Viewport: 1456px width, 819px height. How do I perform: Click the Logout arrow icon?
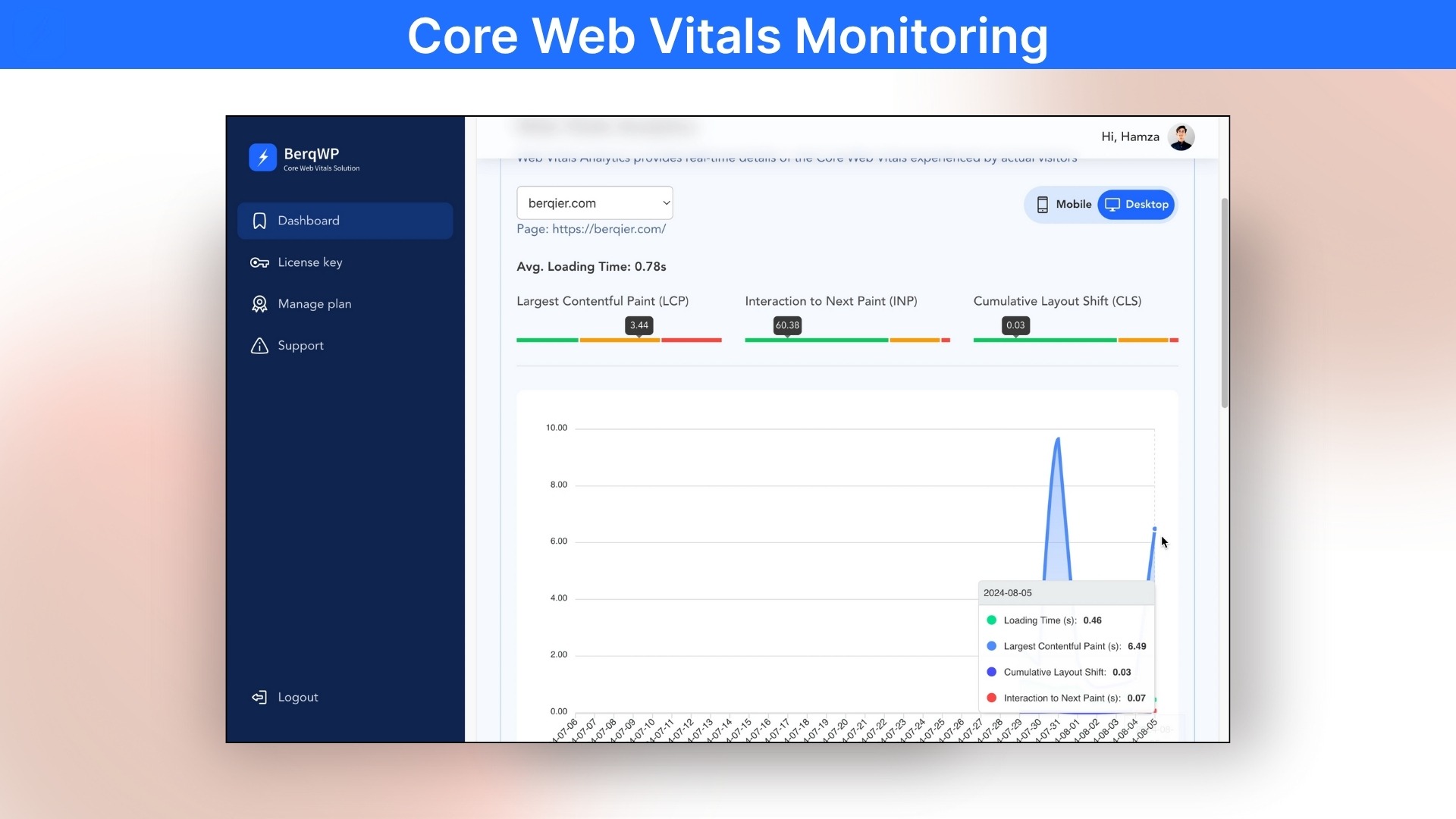(259, 698)
